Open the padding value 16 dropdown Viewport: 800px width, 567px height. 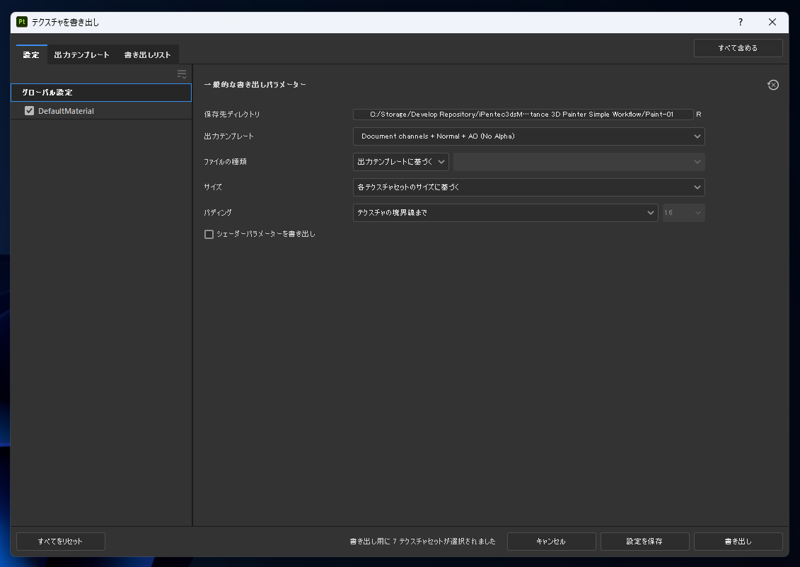[683, 213]
